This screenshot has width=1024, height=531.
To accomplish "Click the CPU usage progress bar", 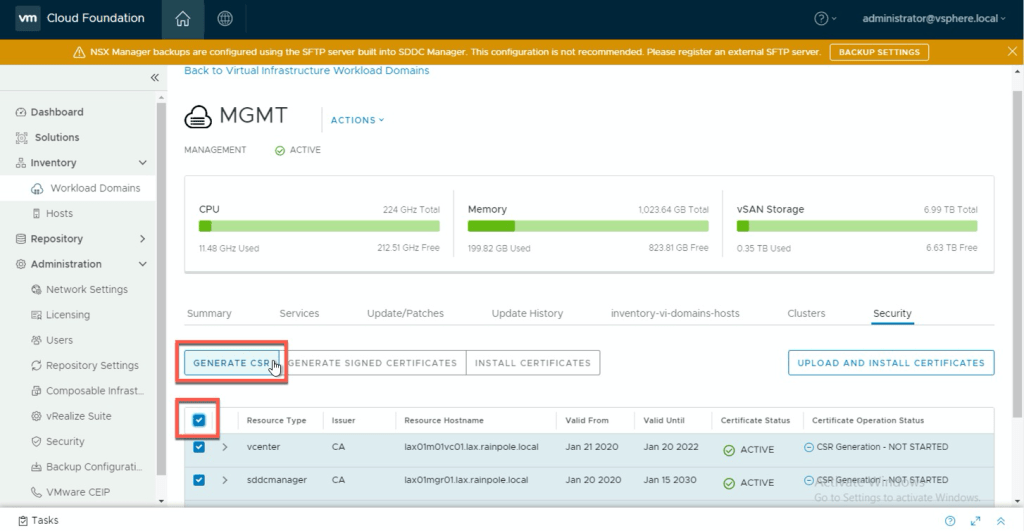I will tap(319, 226).
